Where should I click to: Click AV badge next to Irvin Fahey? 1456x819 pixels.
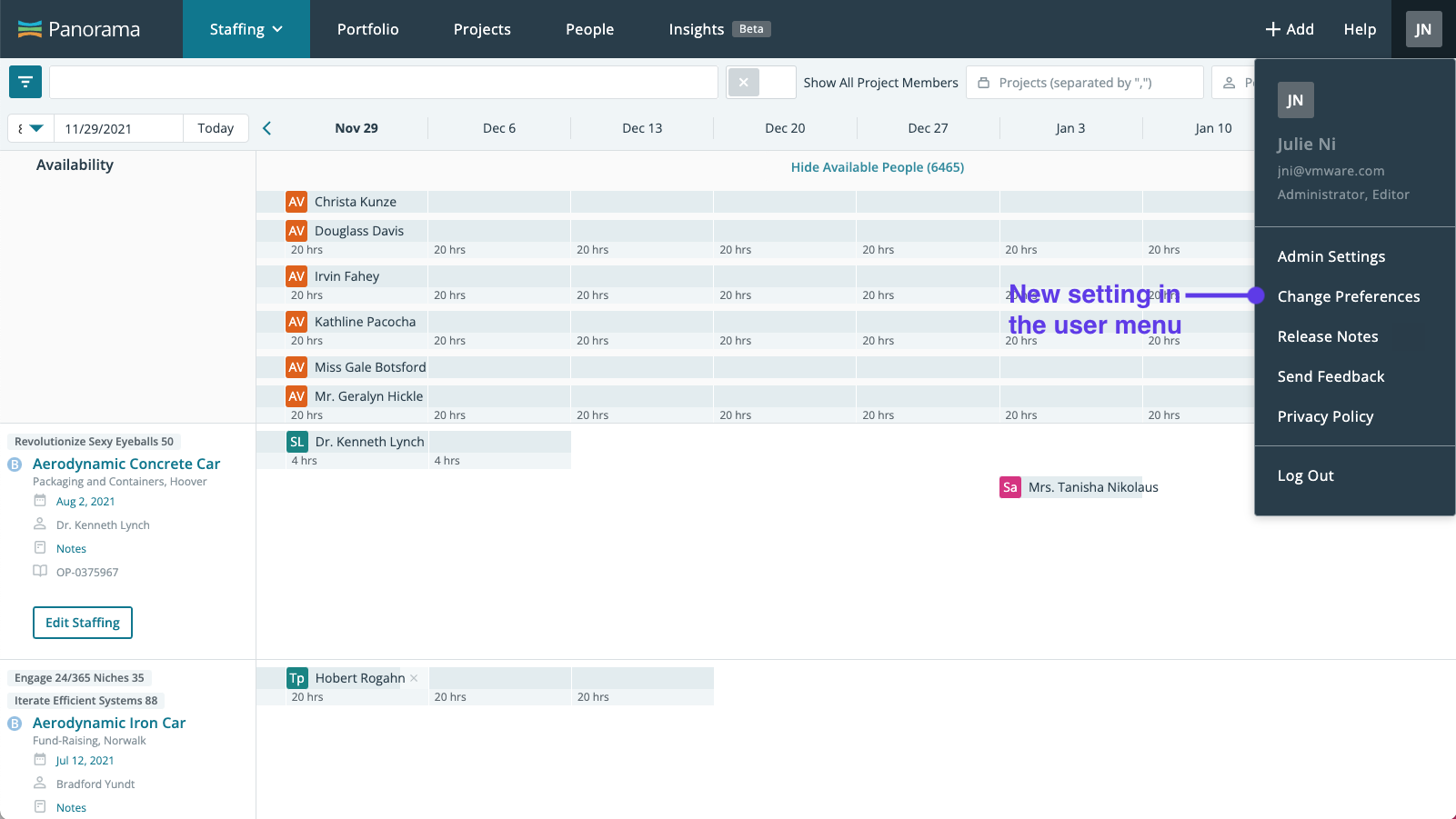296,276
